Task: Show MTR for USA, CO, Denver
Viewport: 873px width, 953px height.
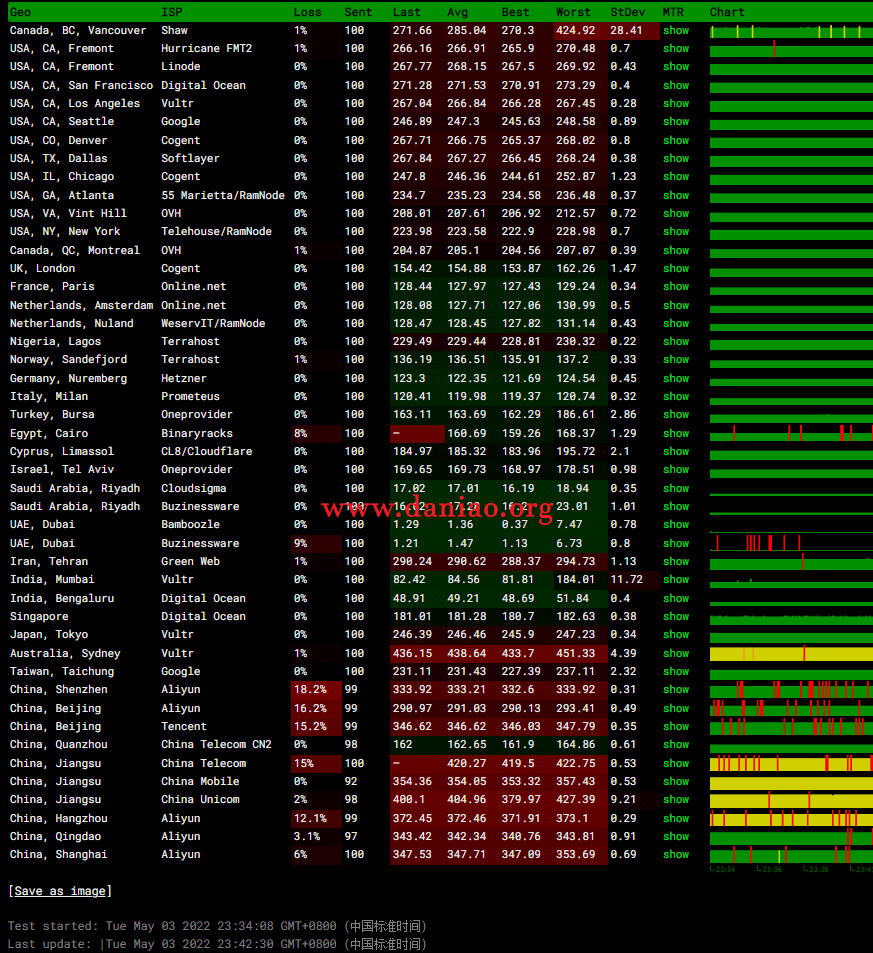Action: coord(676,140)
